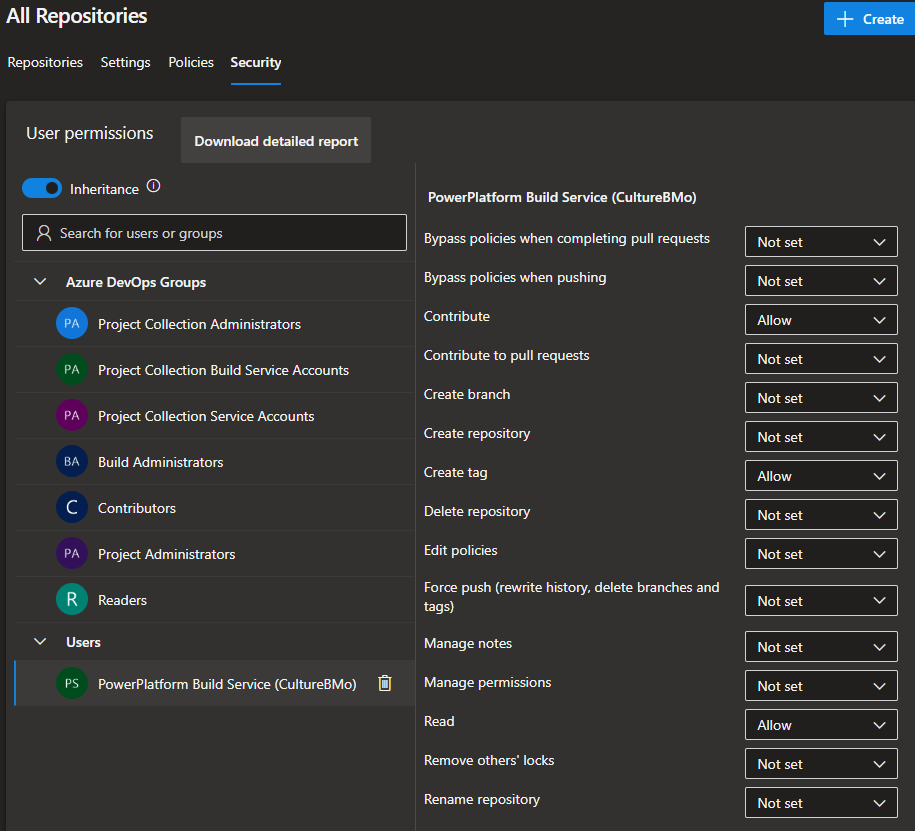Open the Remove others' locks dropdown
Screen dimensions: 915x831
[x=821, y=764]
